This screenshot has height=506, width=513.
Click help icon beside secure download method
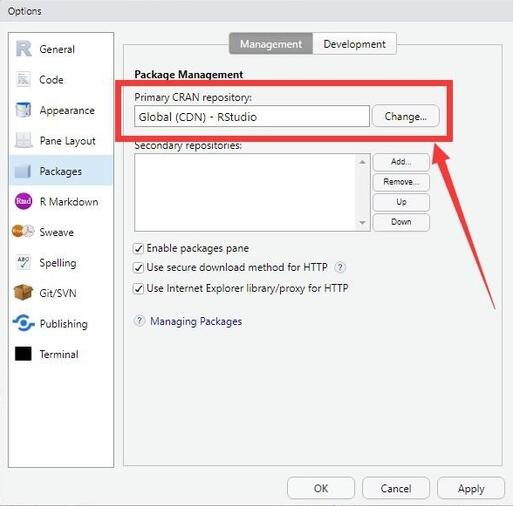(340, 267)
